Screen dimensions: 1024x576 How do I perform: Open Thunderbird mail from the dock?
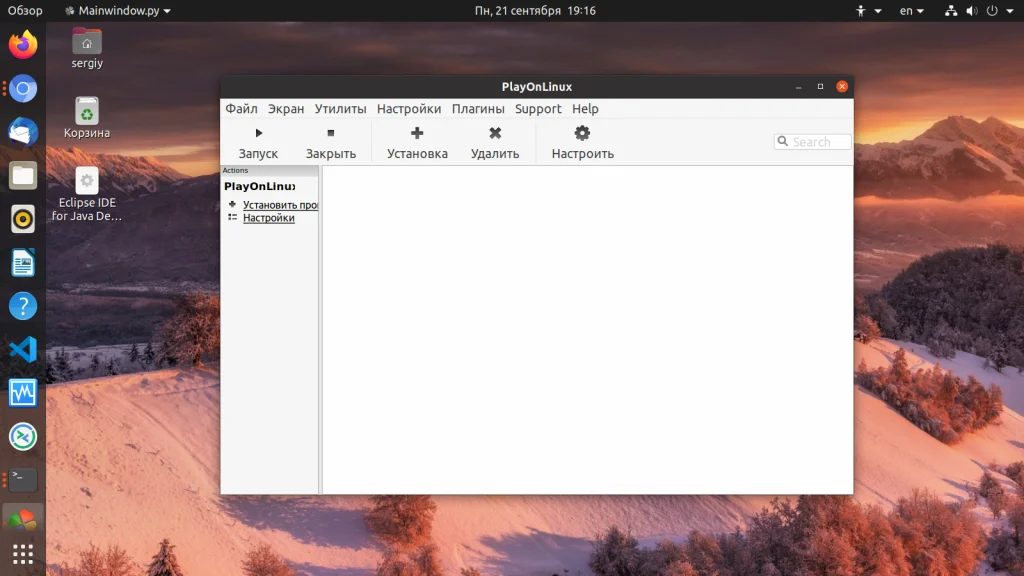(x=23, y=132)
